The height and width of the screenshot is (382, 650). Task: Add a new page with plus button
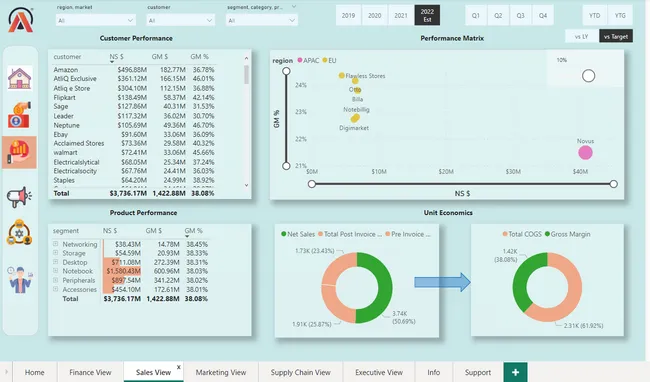(x=515, y=372)
